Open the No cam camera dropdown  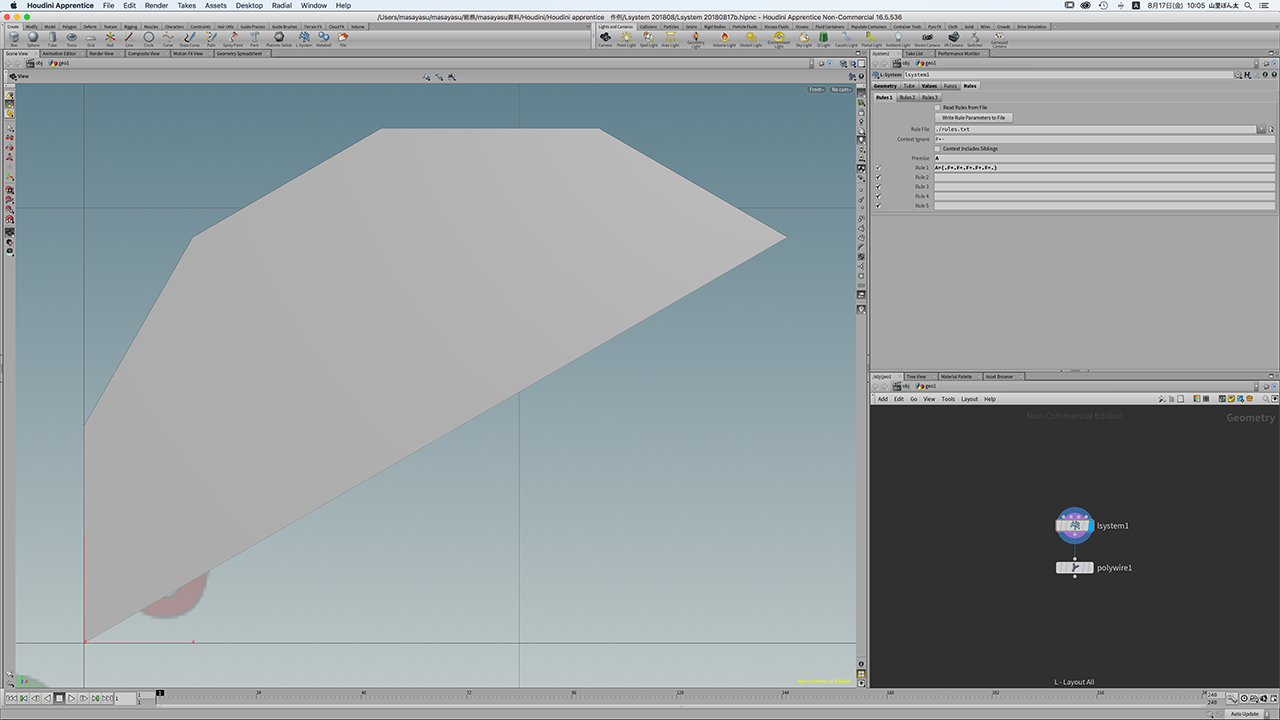(x=841, y=90)
